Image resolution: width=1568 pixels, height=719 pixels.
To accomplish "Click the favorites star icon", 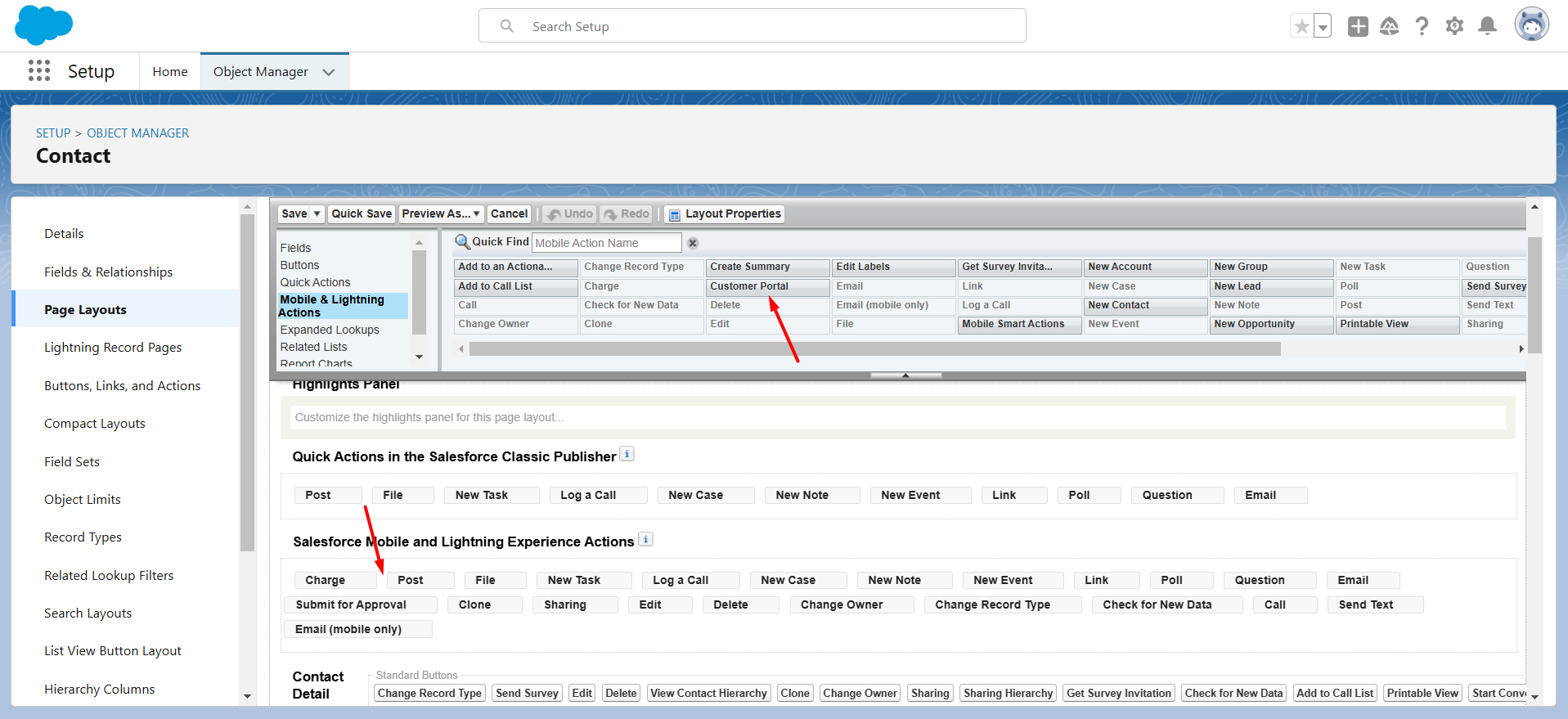I will pyautogui.click(x=1301, y=26).
